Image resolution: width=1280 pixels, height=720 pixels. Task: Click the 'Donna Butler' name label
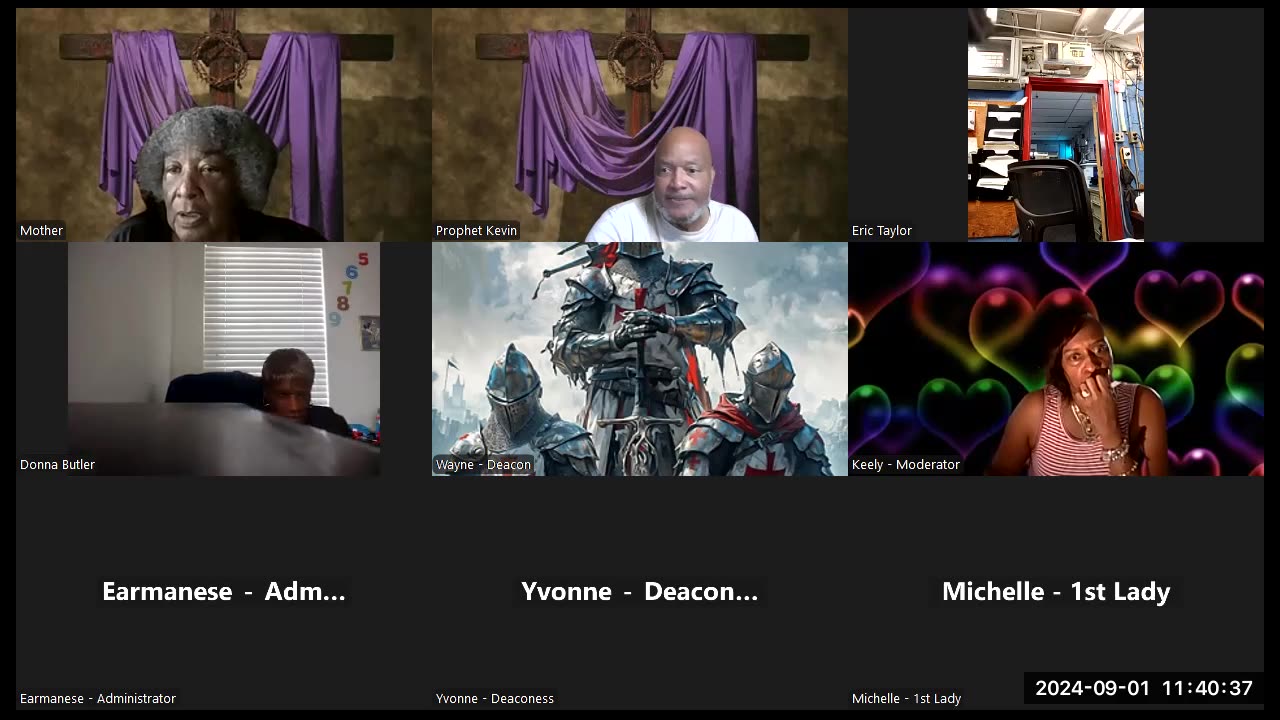(58, 464)
